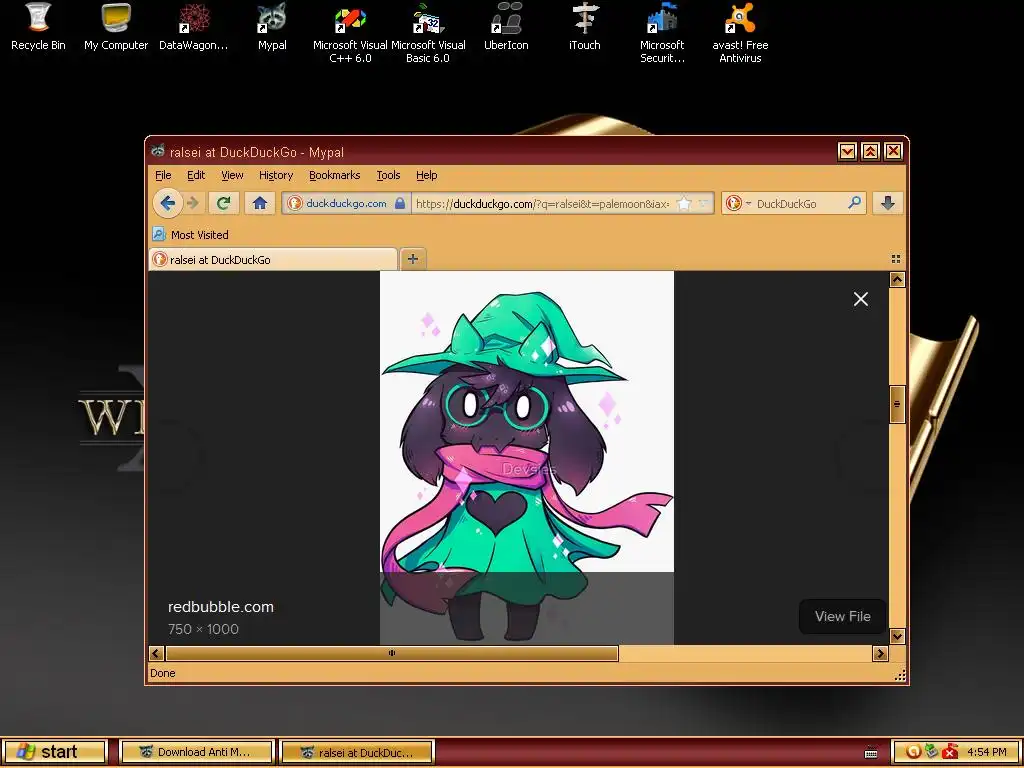Click the search magnifier in the search box
The image size is (1024, 768).
[x=854, y=203]
